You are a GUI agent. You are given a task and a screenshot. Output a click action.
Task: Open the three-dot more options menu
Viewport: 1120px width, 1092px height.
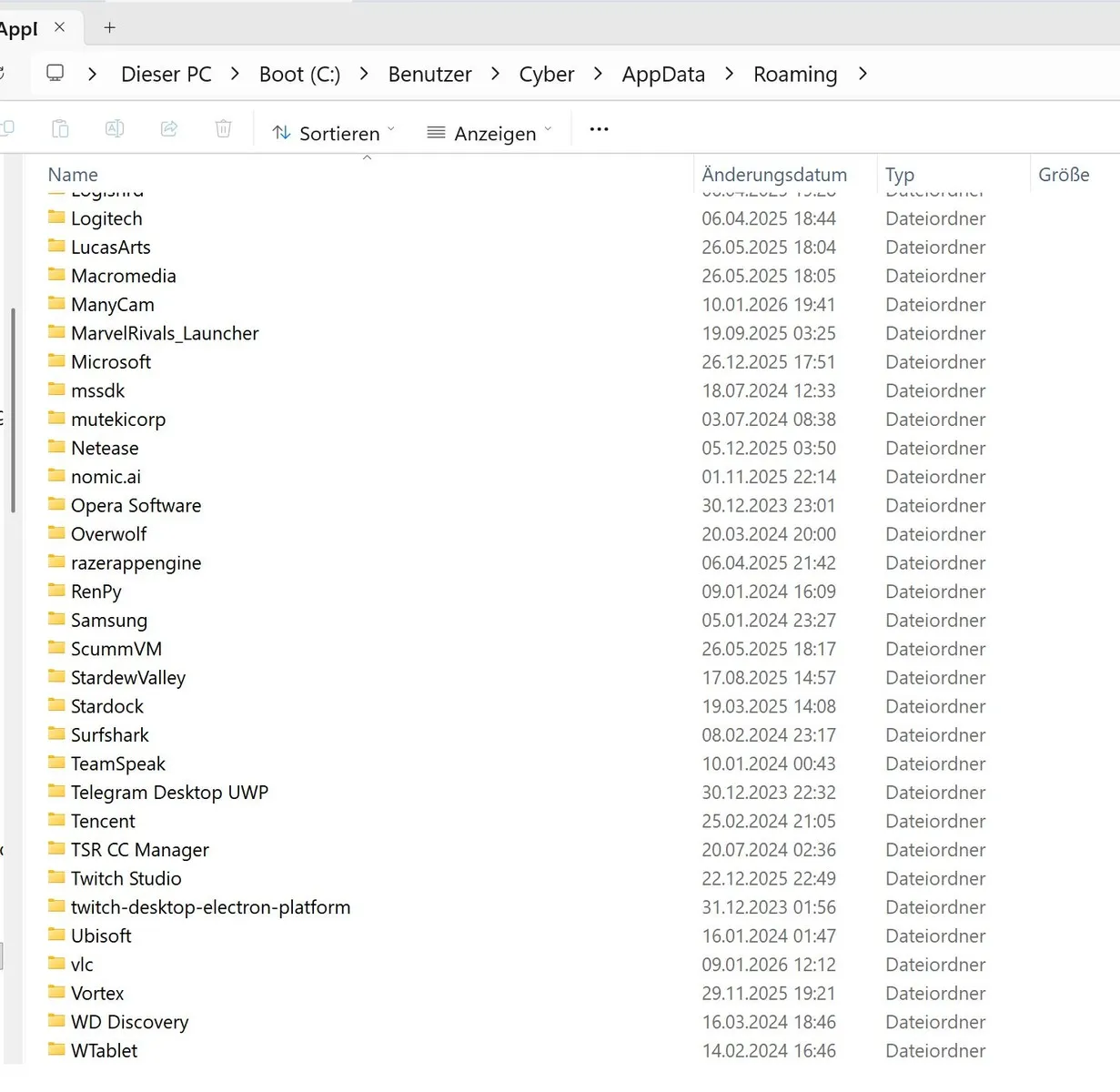[599, 129]
